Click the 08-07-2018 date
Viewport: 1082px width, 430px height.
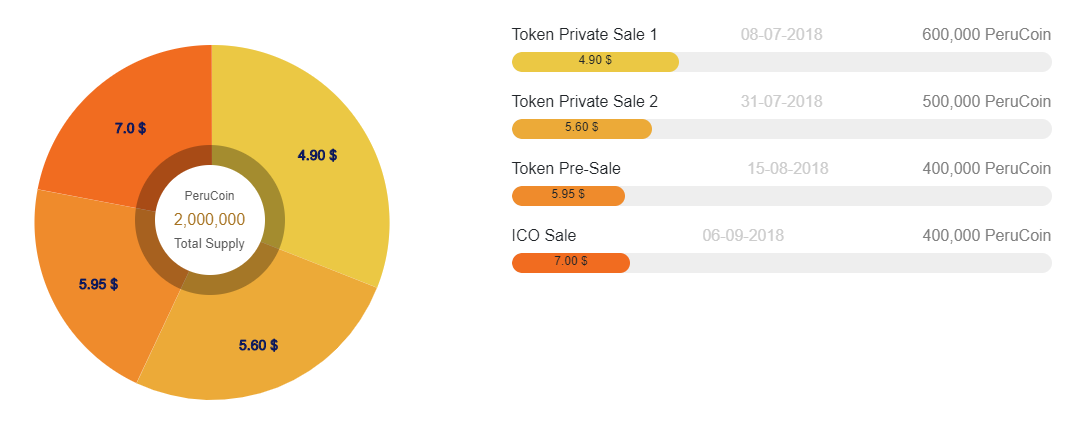point(781,34)
